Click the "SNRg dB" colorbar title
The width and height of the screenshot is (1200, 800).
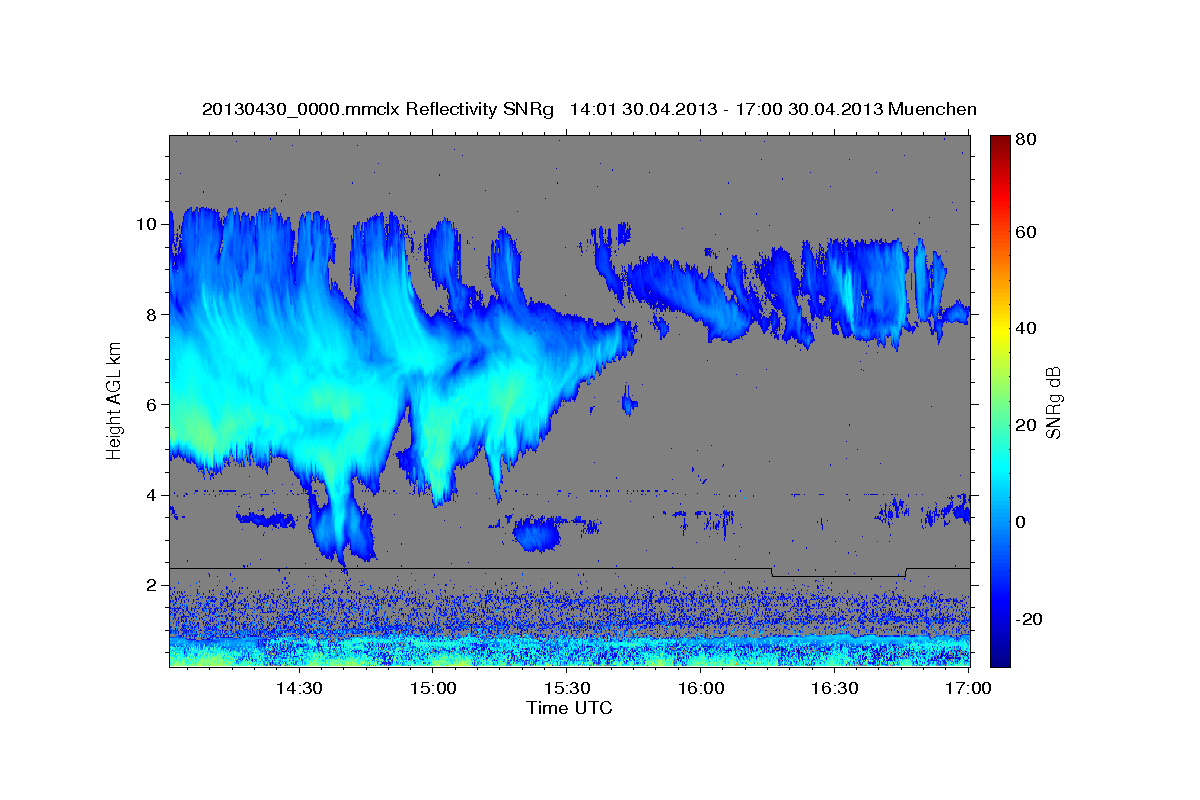tap(1053, 401)
